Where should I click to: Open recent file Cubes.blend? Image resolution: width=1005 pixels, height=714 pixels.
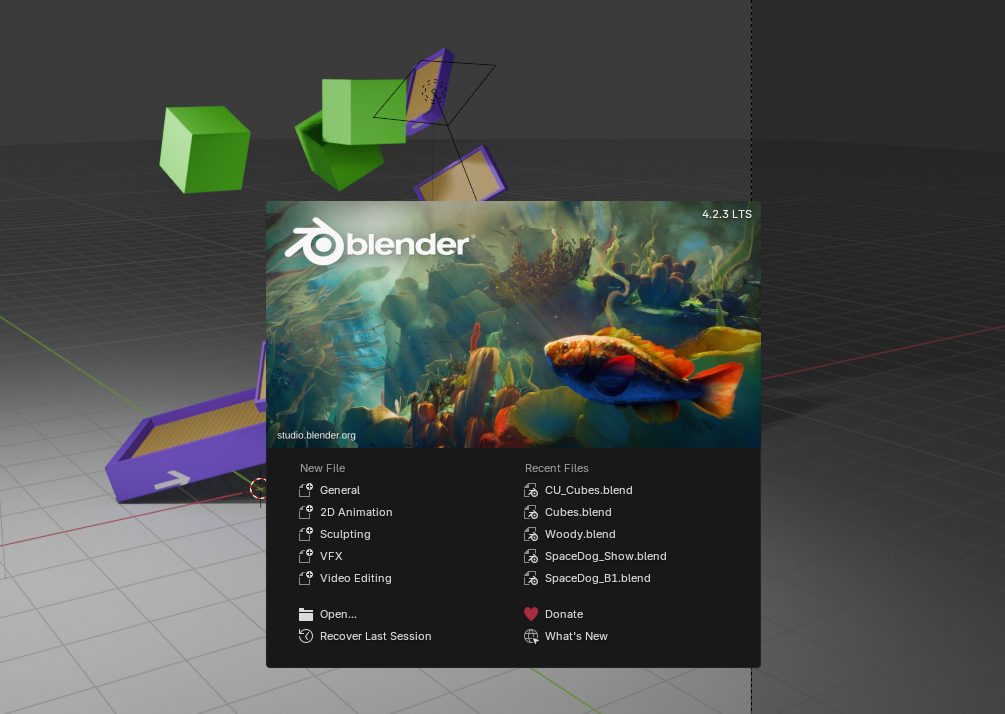pyautogui.click(x=577, y=512)
